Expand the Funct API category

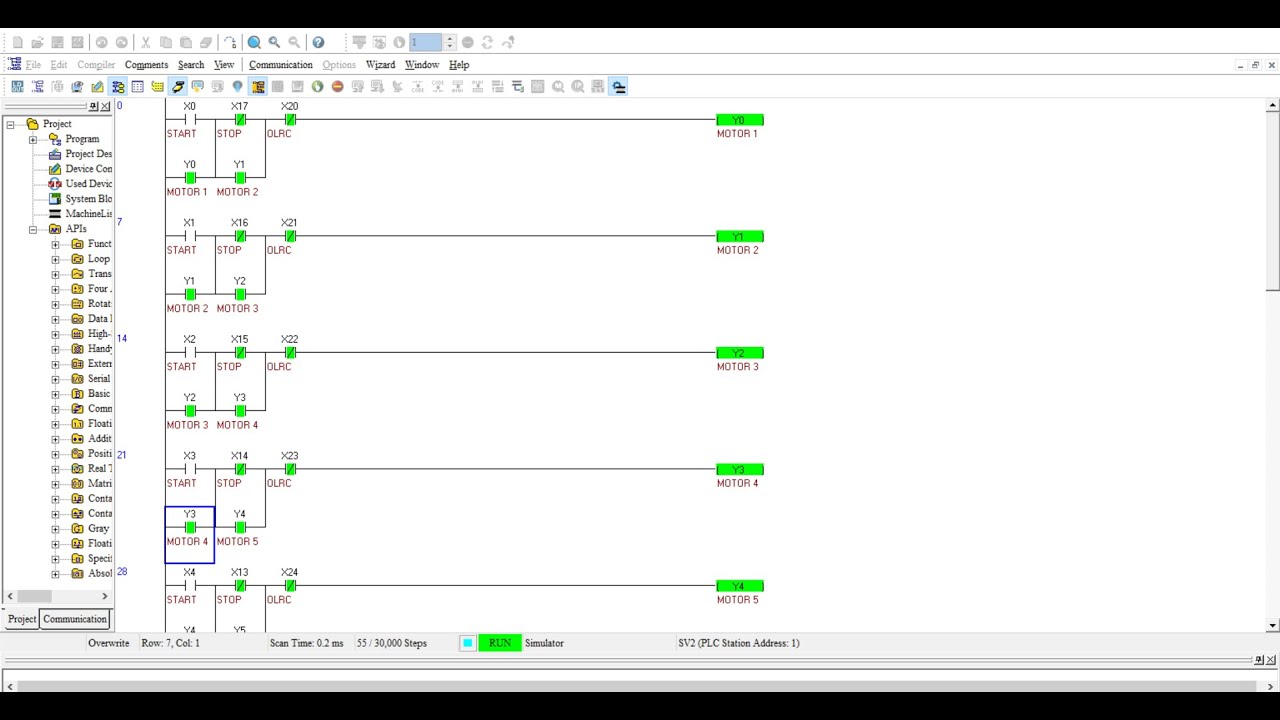55,244
